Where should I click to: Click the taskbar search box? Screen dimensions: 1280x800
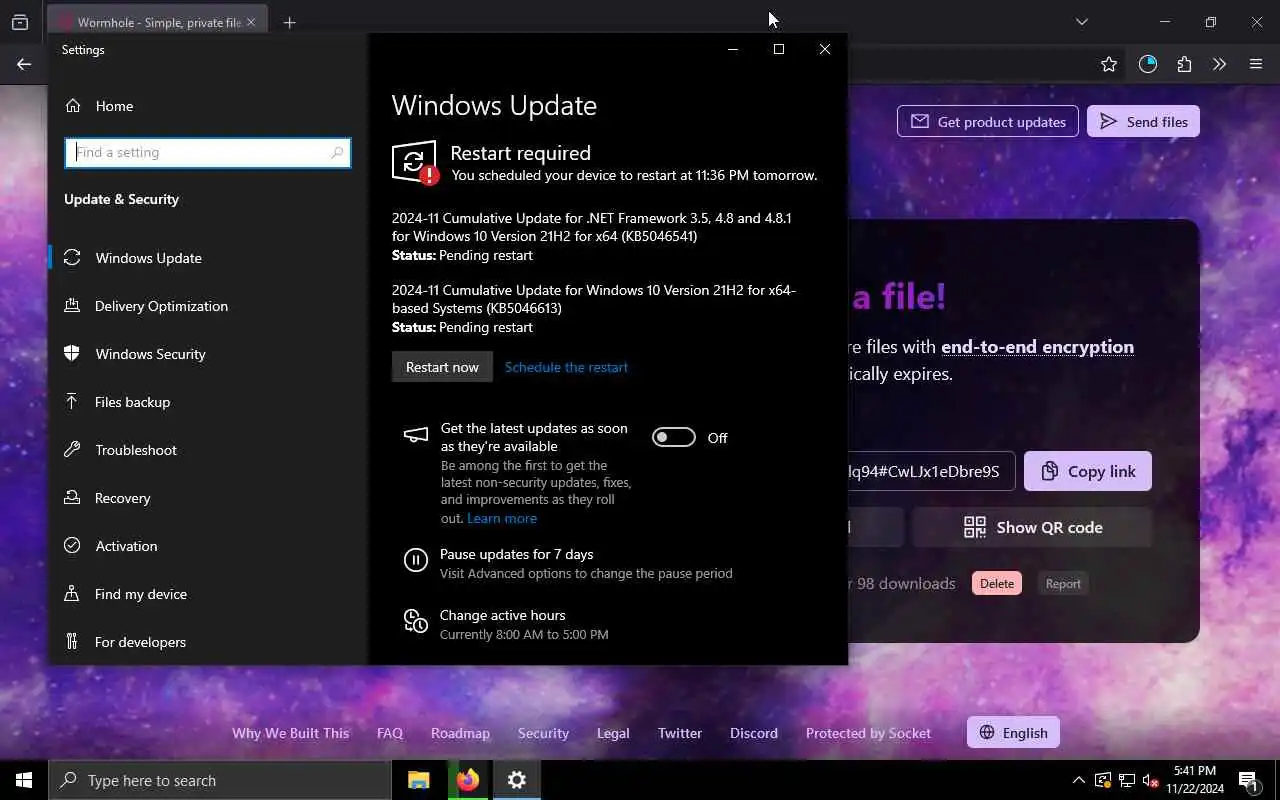pyautogui.click(x=219, y=780)
